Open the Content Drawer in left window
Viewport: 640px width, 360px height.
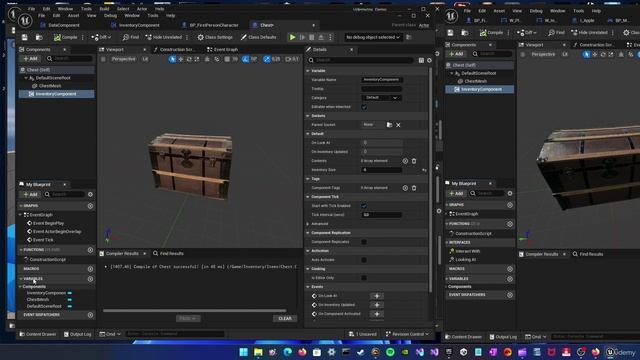[38, 334]
